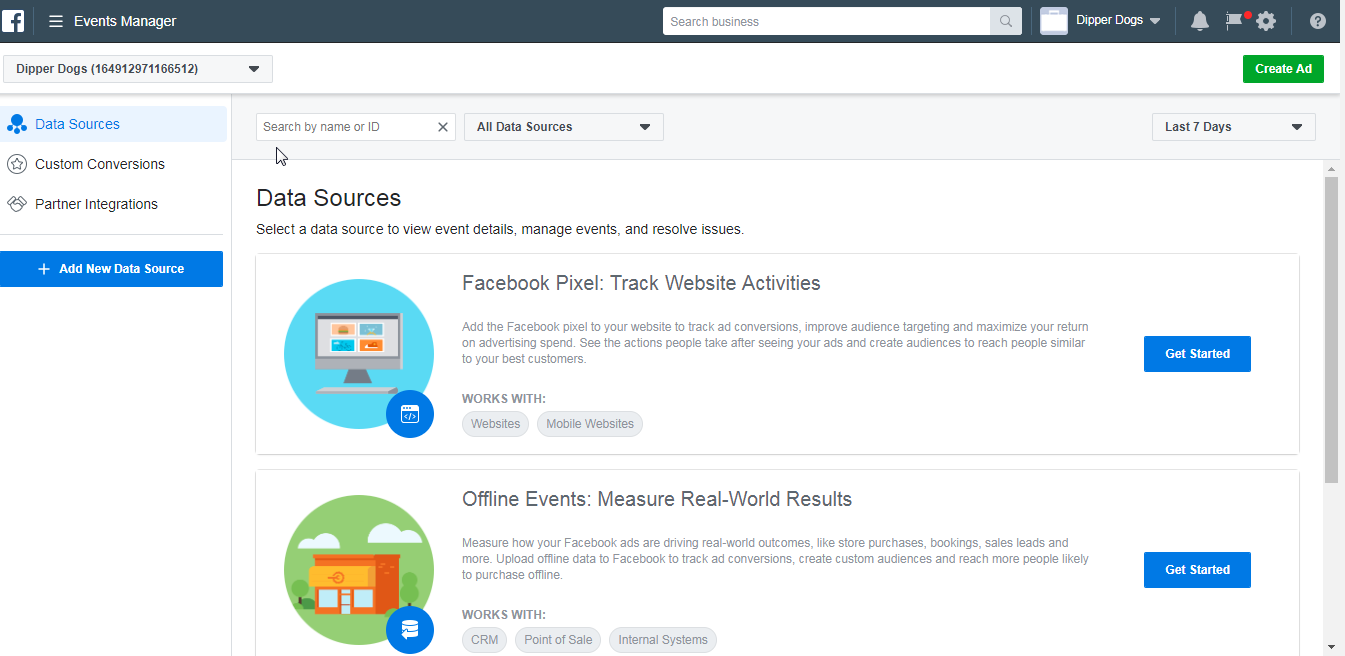The width and height of the screenshot is (1345, 656).
Task: Click the Custom Conversions star icon
Action: 17,164
